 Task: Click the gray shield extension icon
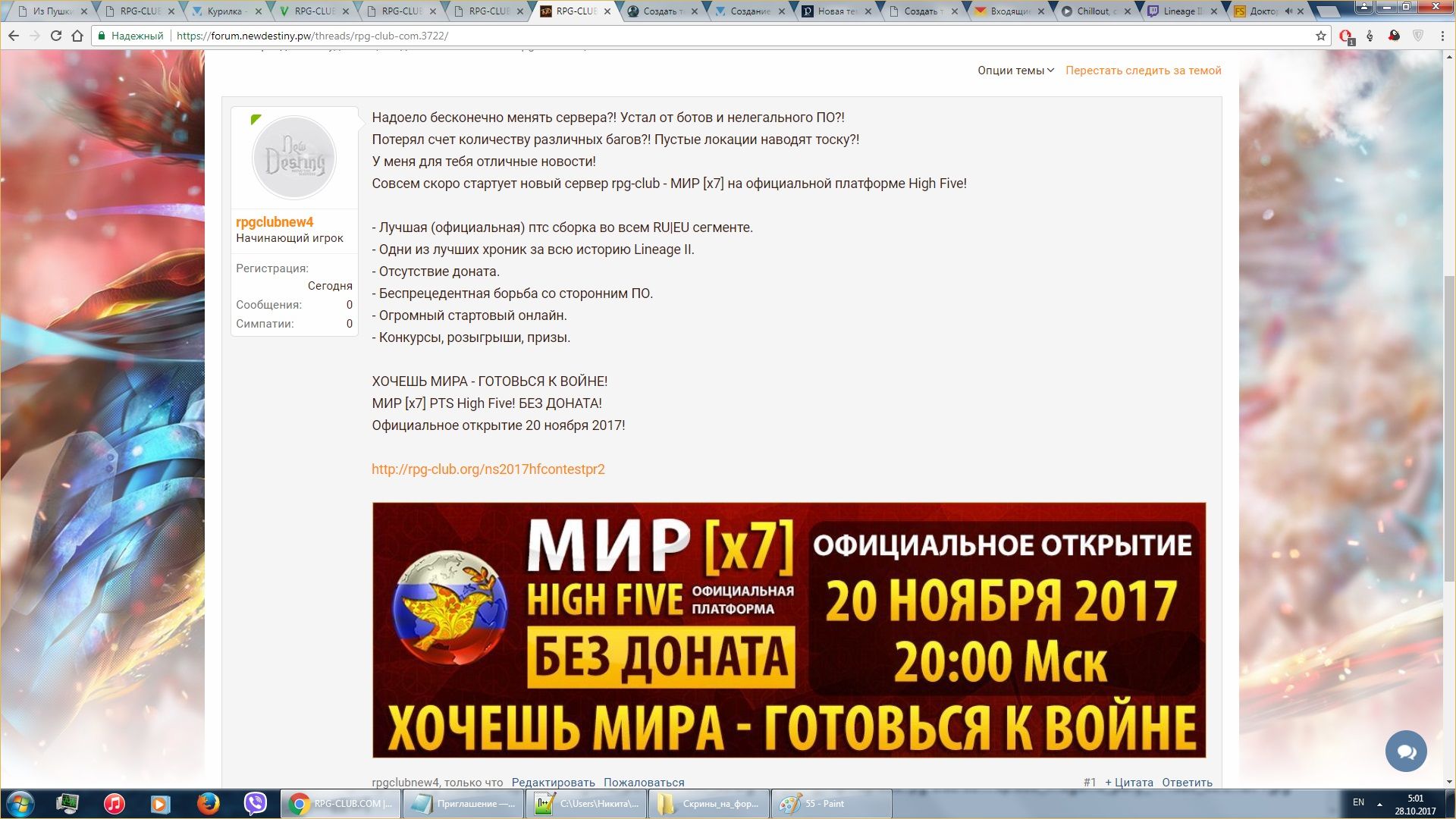point(1418,36)
